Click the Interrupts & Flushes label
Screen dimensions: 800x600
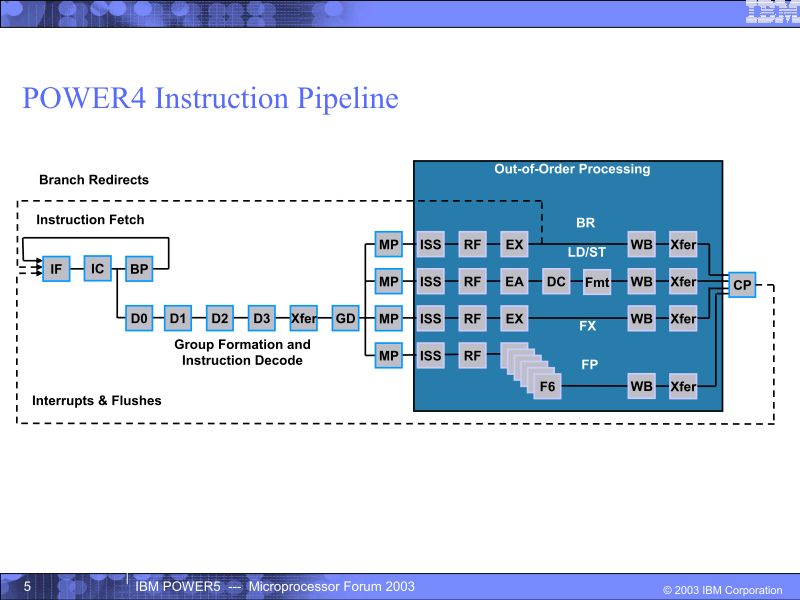point(97,401)
